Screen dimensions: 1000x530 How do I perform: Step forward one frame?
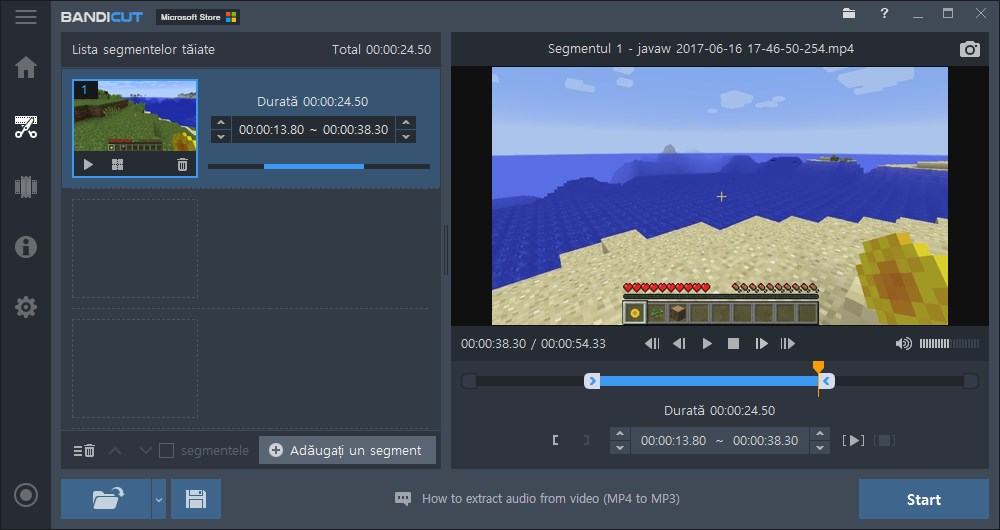tap(761, 344)
